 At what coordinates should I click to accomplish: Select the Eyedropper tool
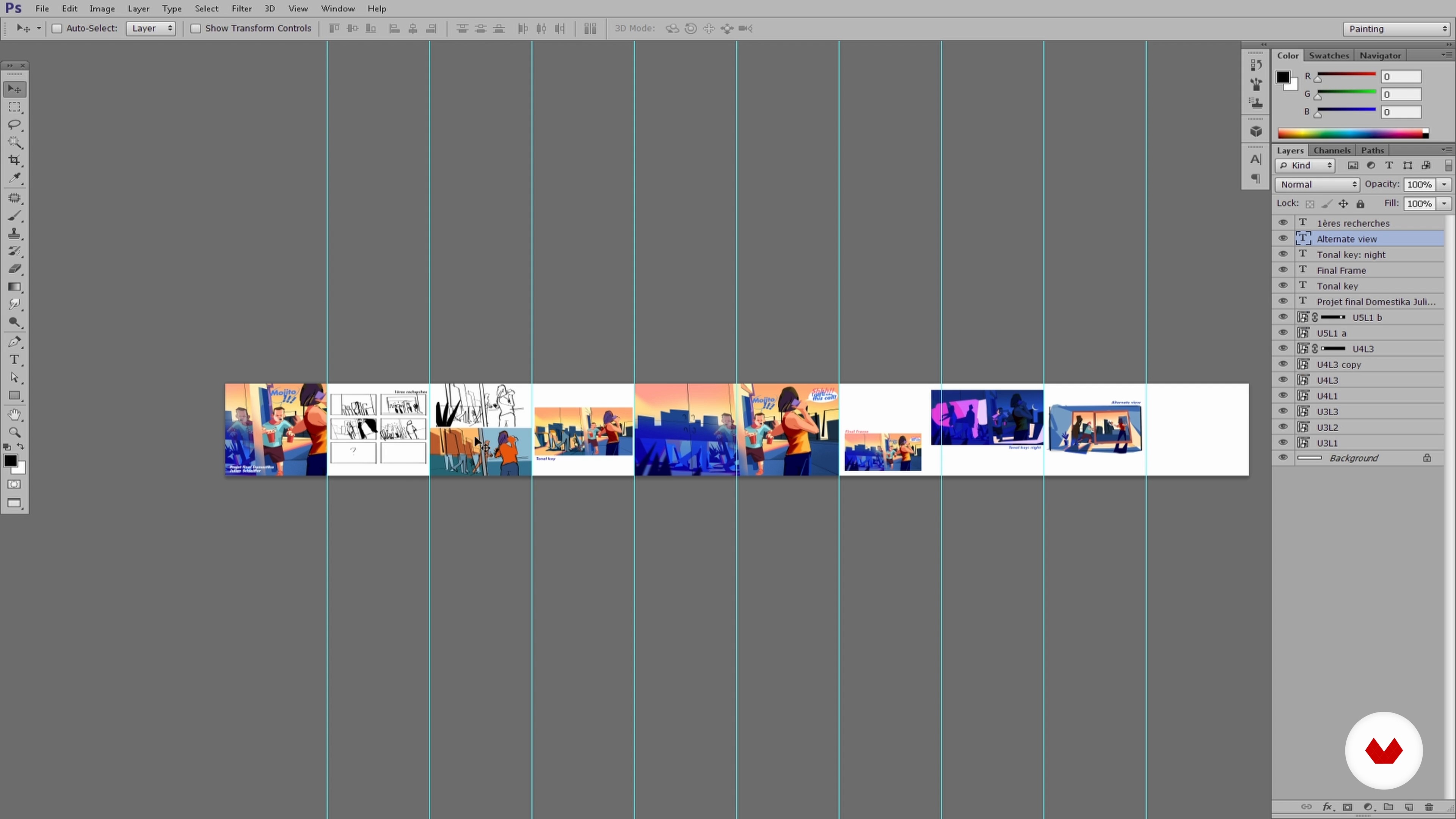click(x=15, y=179)
